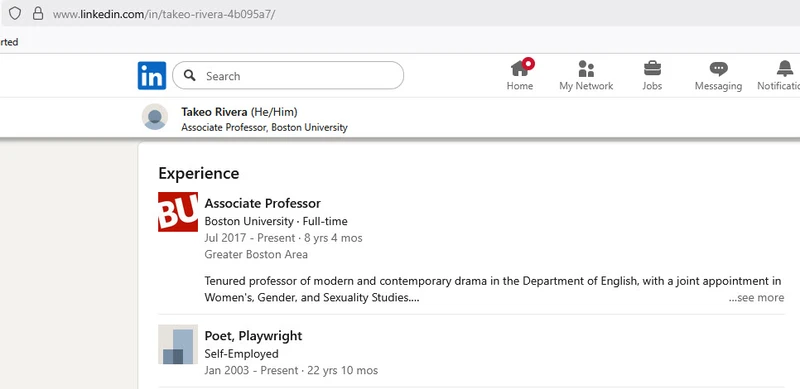
Task: Open Messaging from the navigation bar
Action: 718,75
